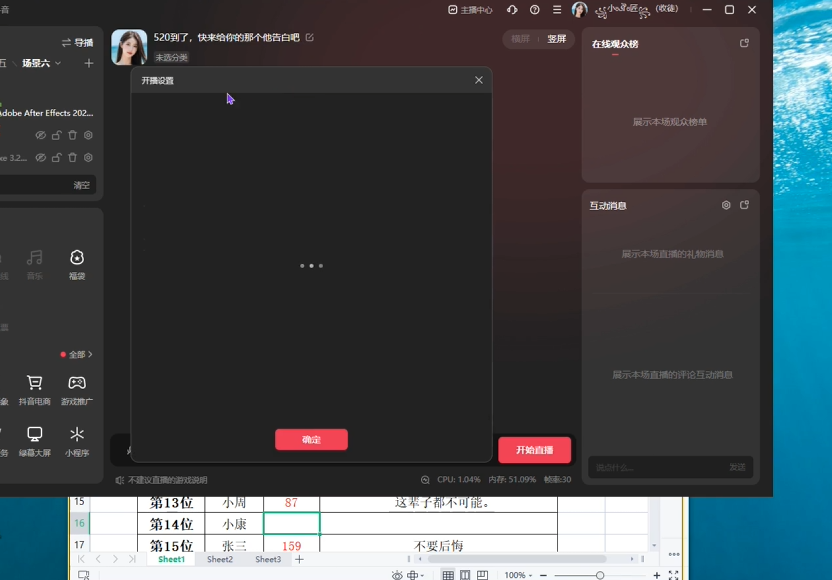Open the 绿幕大屏 green screen tool
This screenshot has width=832, height=580.
35,440
